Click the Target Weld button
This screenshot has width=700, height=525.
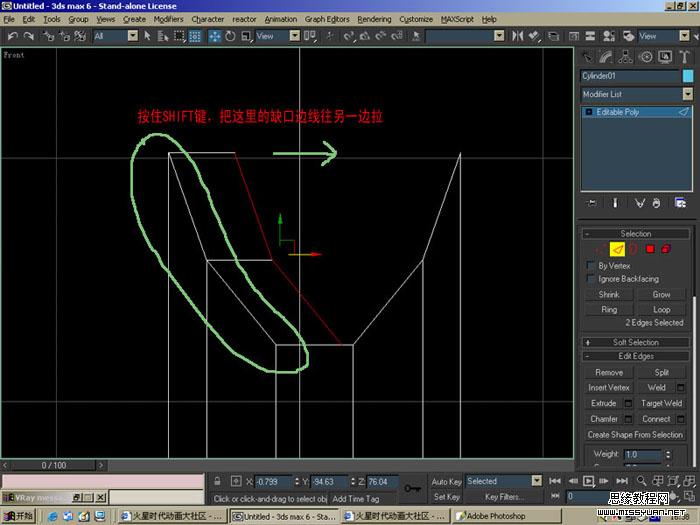[662, 404]
